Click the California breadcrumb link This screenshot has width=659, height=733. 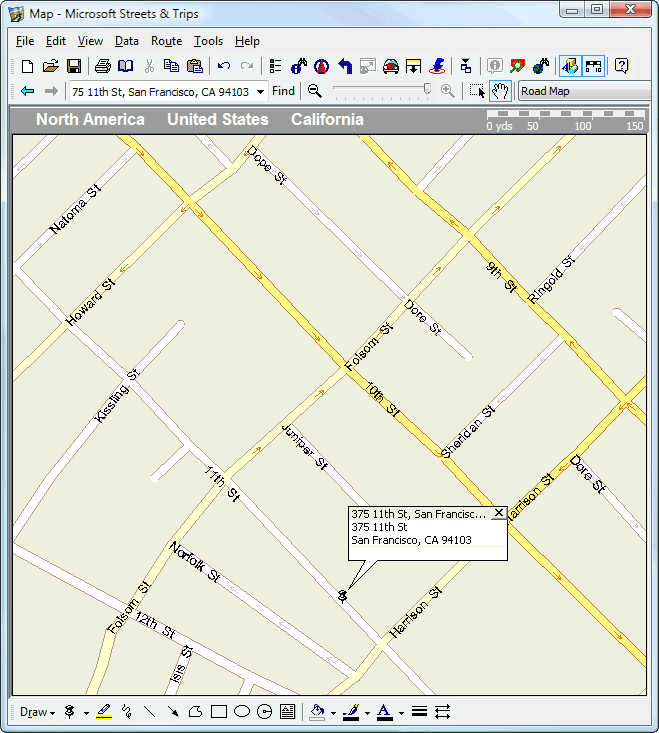pos(327,119)
